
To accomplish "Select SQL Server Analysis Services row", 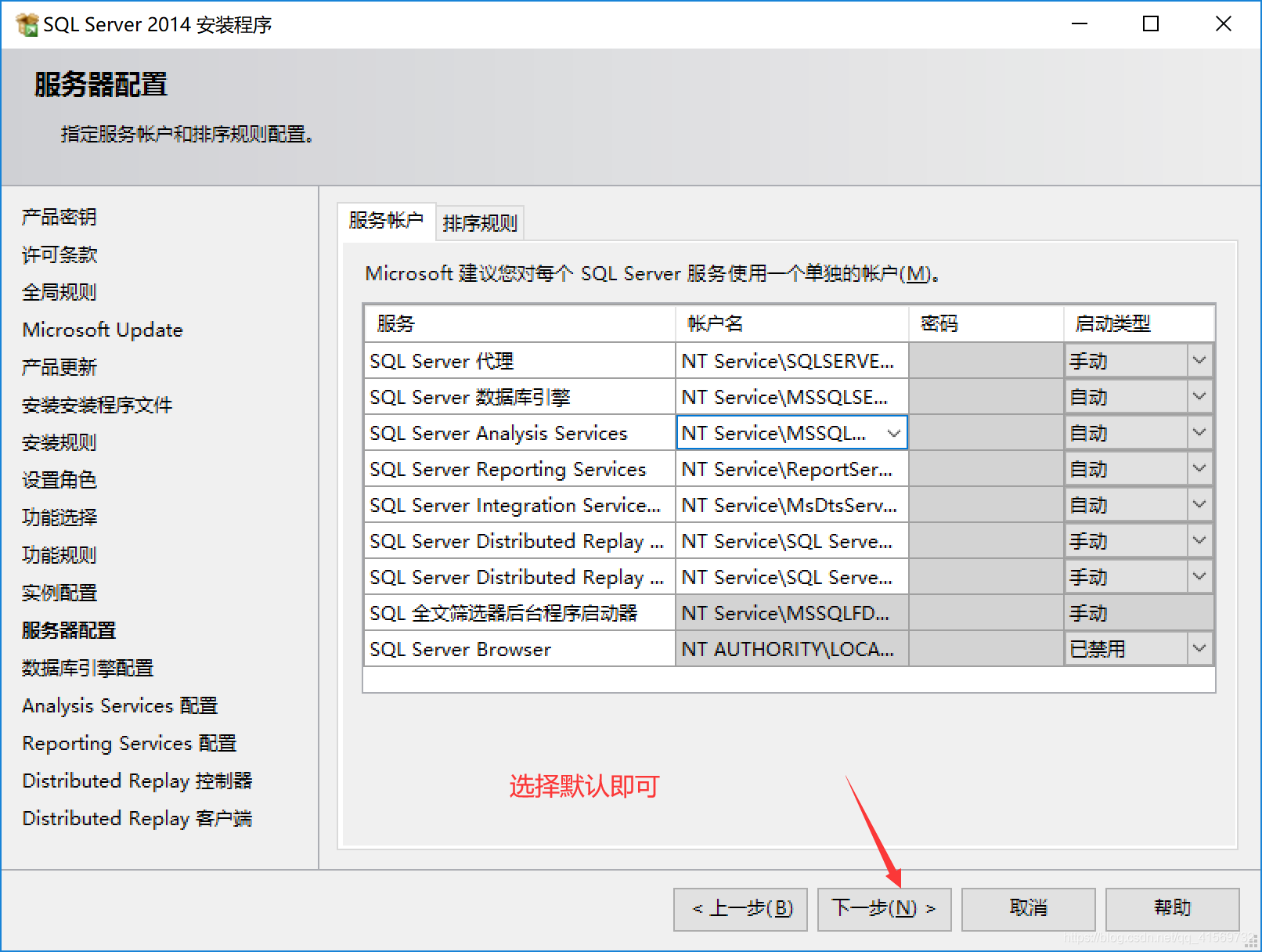I will coord(520,433).
